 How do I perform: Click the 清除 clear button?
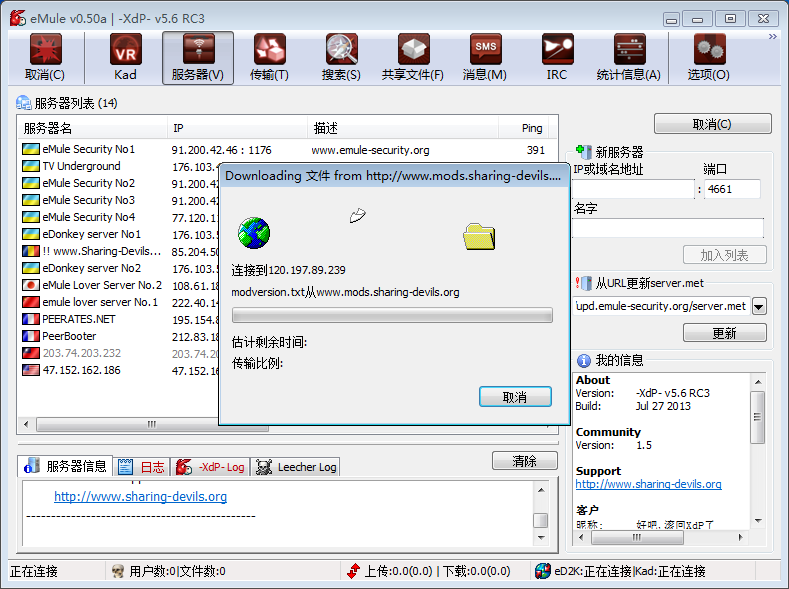click(x=524, y=461)
